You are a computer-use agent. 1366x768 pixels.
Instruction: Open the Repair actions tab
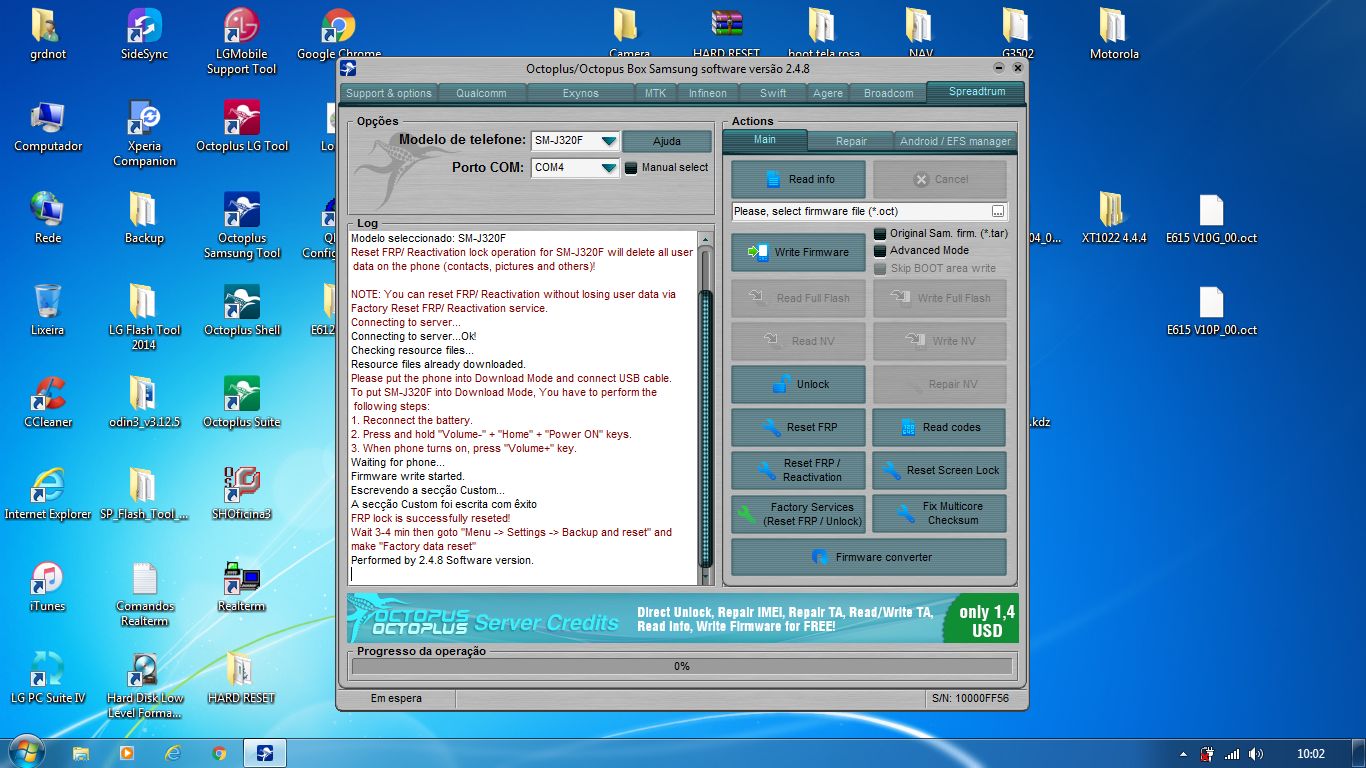pos(851,141)
